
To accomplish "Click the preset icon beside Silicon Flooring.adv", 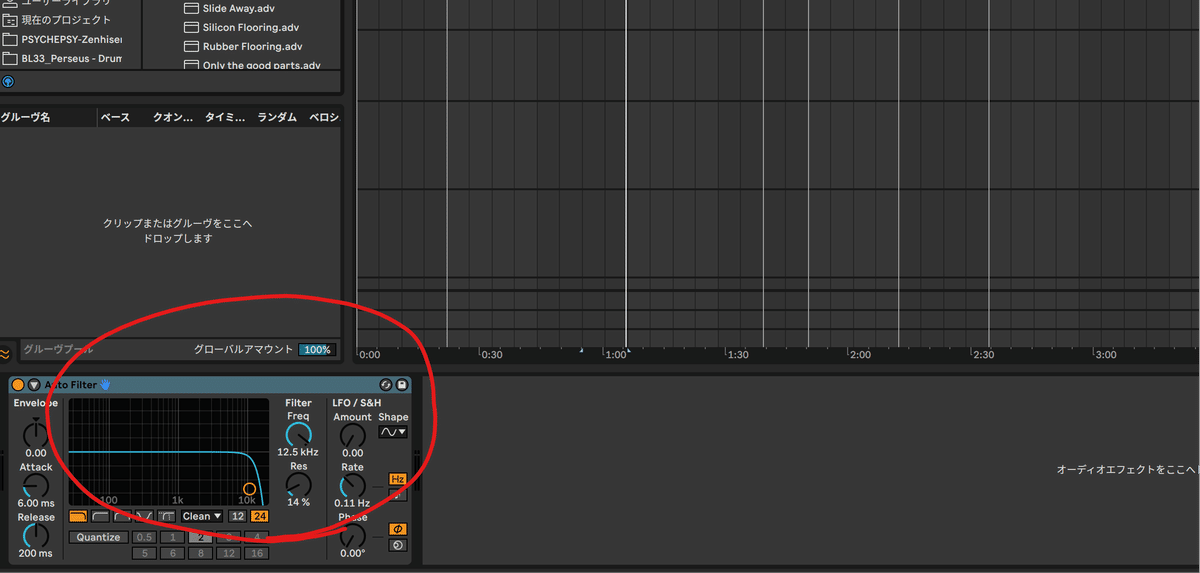I will click(x=191, y=27).
